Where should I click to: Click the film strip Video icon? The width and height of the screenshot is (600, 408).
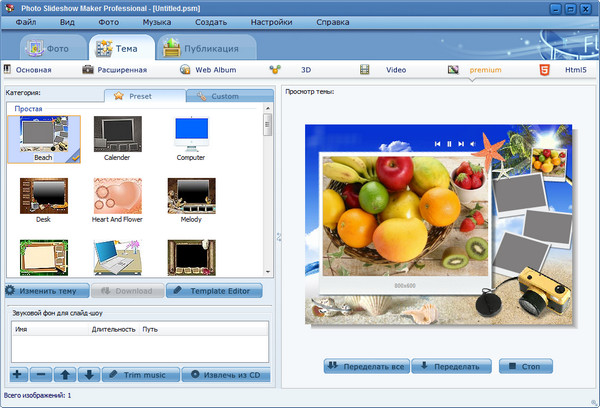point(365,70)
